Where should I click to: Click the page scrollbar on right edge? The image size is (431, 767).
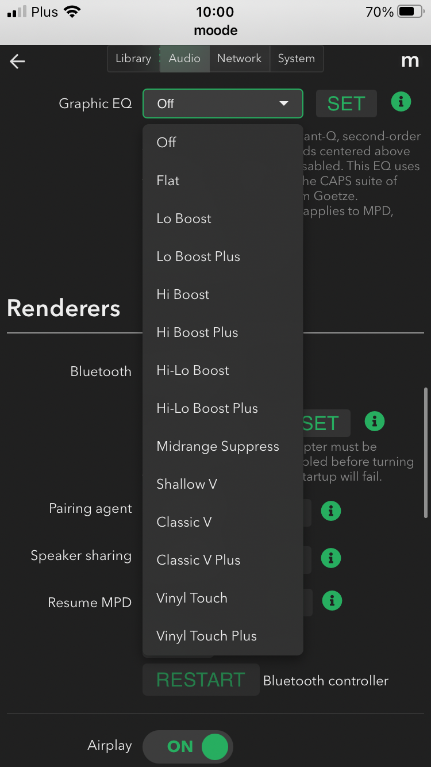coord(426,452)
